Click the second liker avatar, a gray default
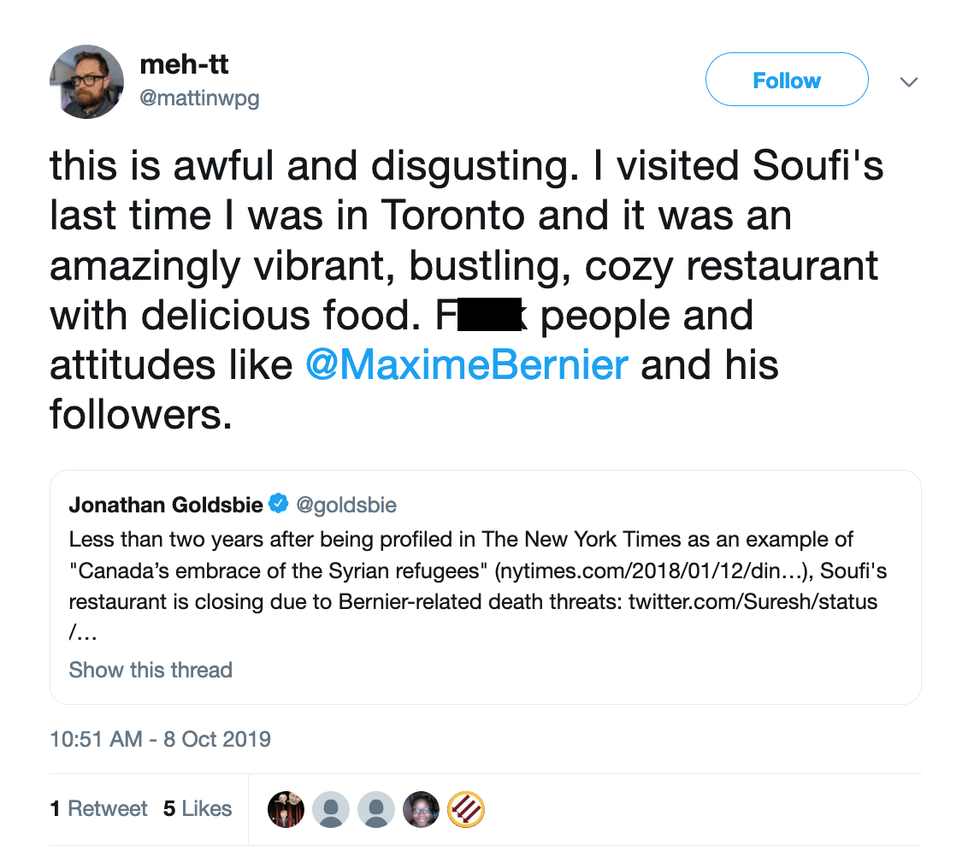 pyautogui.click(x=331, y=809)
